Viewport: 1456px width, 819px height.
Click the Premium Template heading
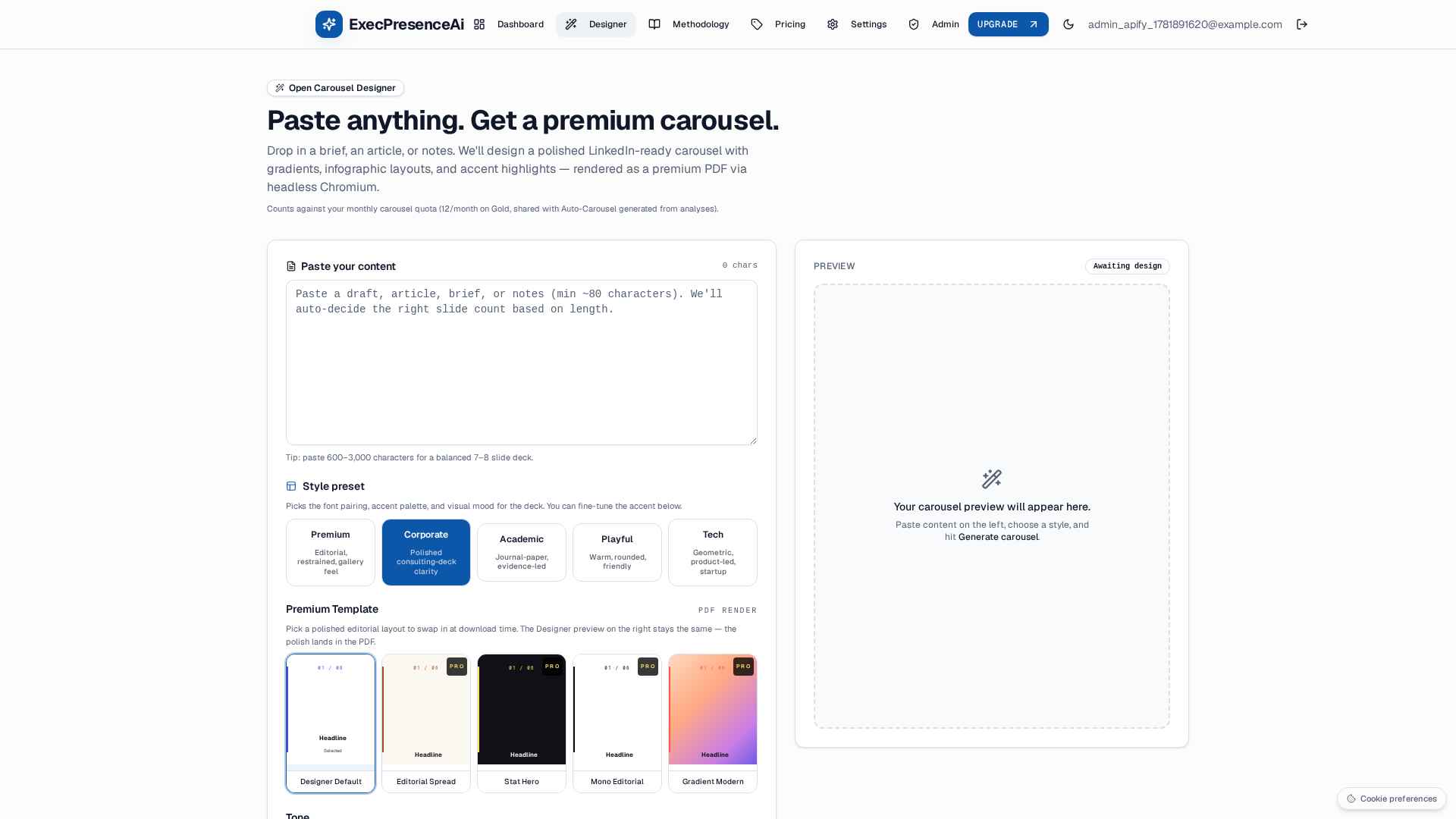pyautogui.click(x=332, y=609)
